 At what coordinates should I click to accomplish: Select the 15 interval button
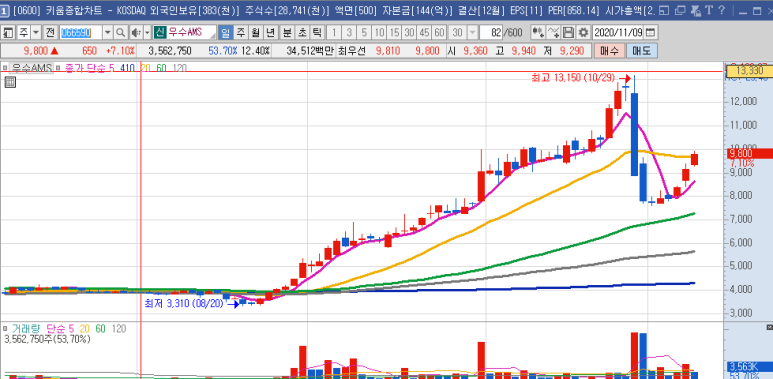coord(394,33)
